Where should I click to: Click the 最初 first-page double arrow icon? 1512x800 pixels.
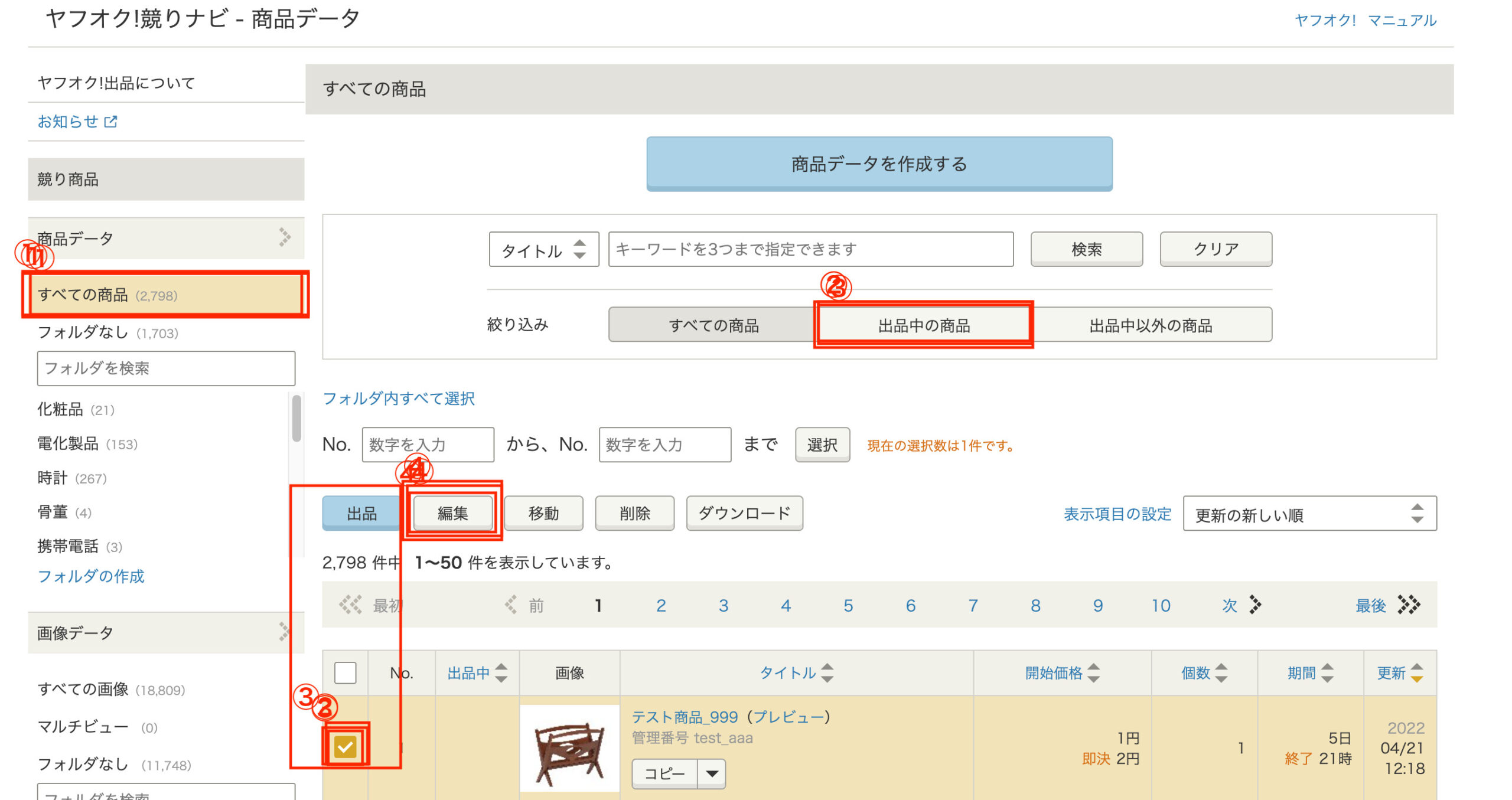pyautogui.click(x=350, y=605)
